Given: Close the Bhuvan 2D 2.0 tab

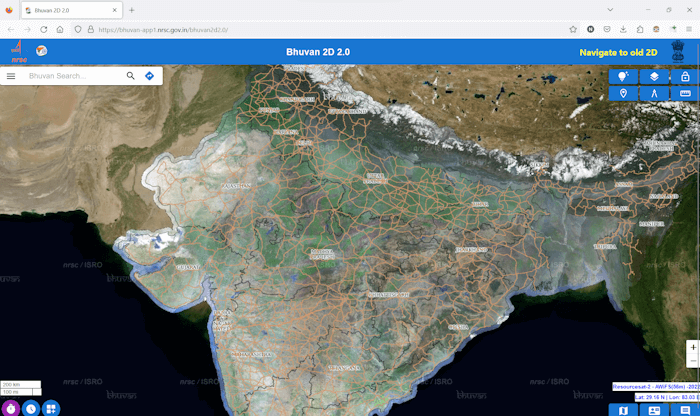Looking at the screenshot, I should click(x=115, y=10).
